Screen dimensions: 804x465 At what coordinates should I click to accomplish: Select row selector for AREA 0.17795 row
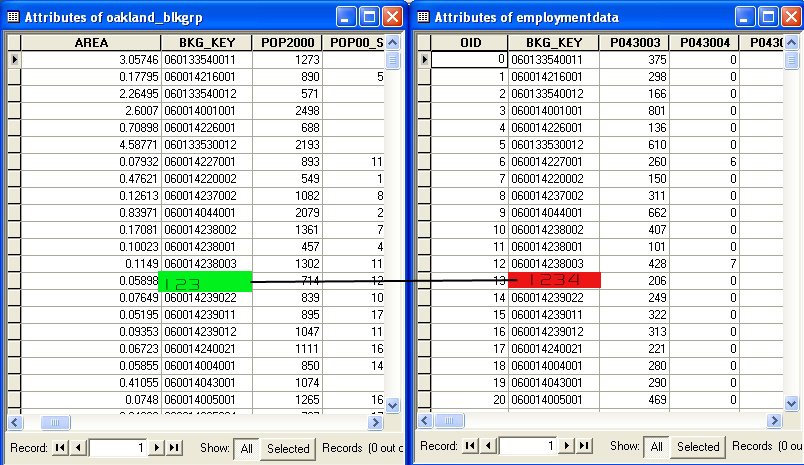click(x=14, y=77)
